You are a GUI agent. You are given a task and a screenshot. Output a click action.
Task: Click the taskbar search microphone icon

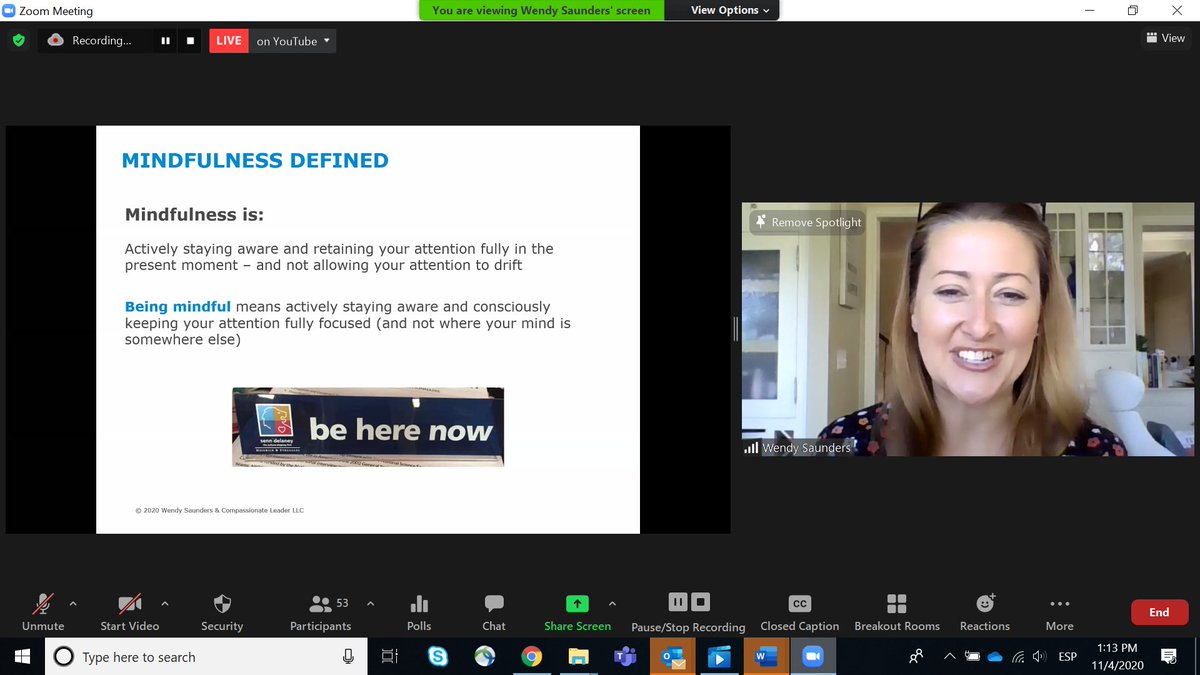click(348, 657)
